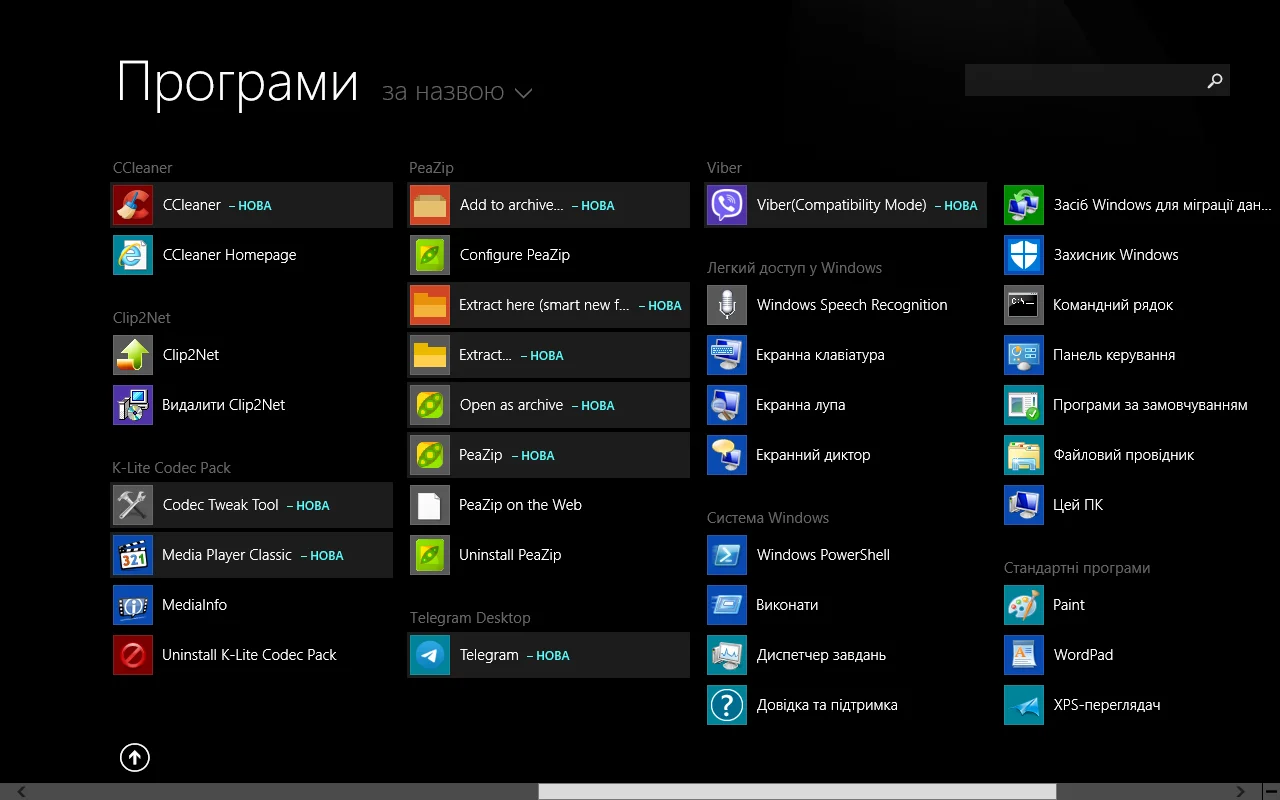Click the up arrow circle button
This screenshot has width=1280, height=800.
(x=135, y=758)
